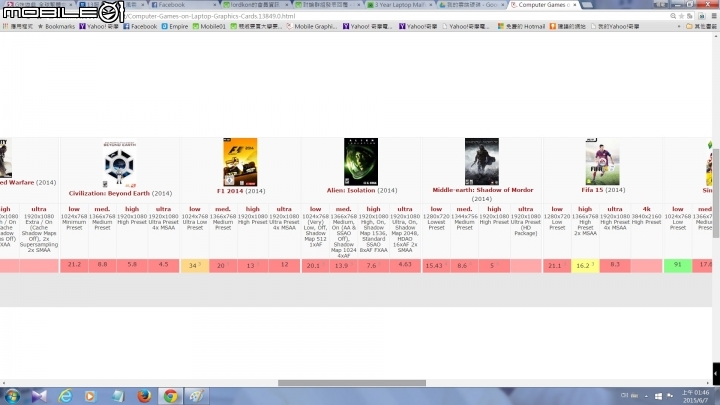Click the 8.3 Fifa 15 ultra cell

coord(615,265)
